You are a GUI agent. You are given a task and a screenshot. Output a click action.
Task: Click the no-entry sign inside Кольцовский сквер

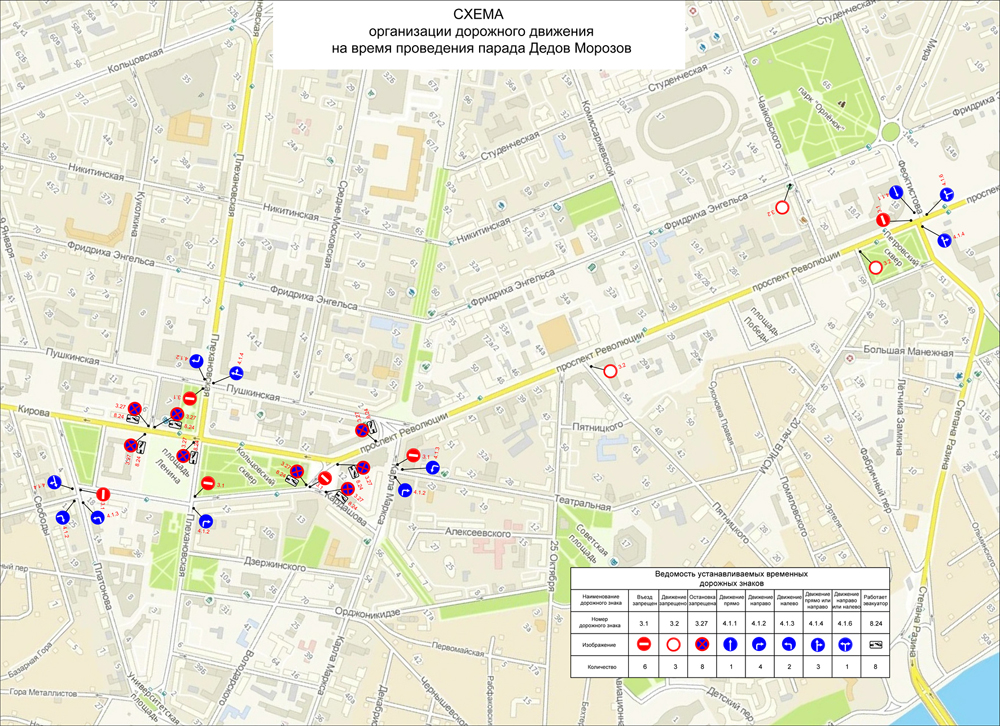[207, 484]
